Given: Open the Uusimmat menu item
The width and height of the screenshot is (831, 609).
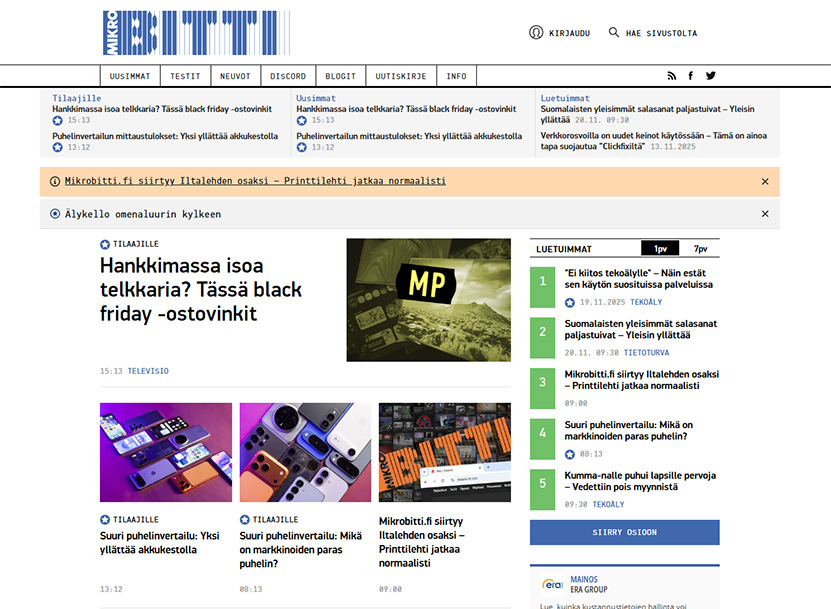Looking at the screenshot, I should (x=130, y=76).
